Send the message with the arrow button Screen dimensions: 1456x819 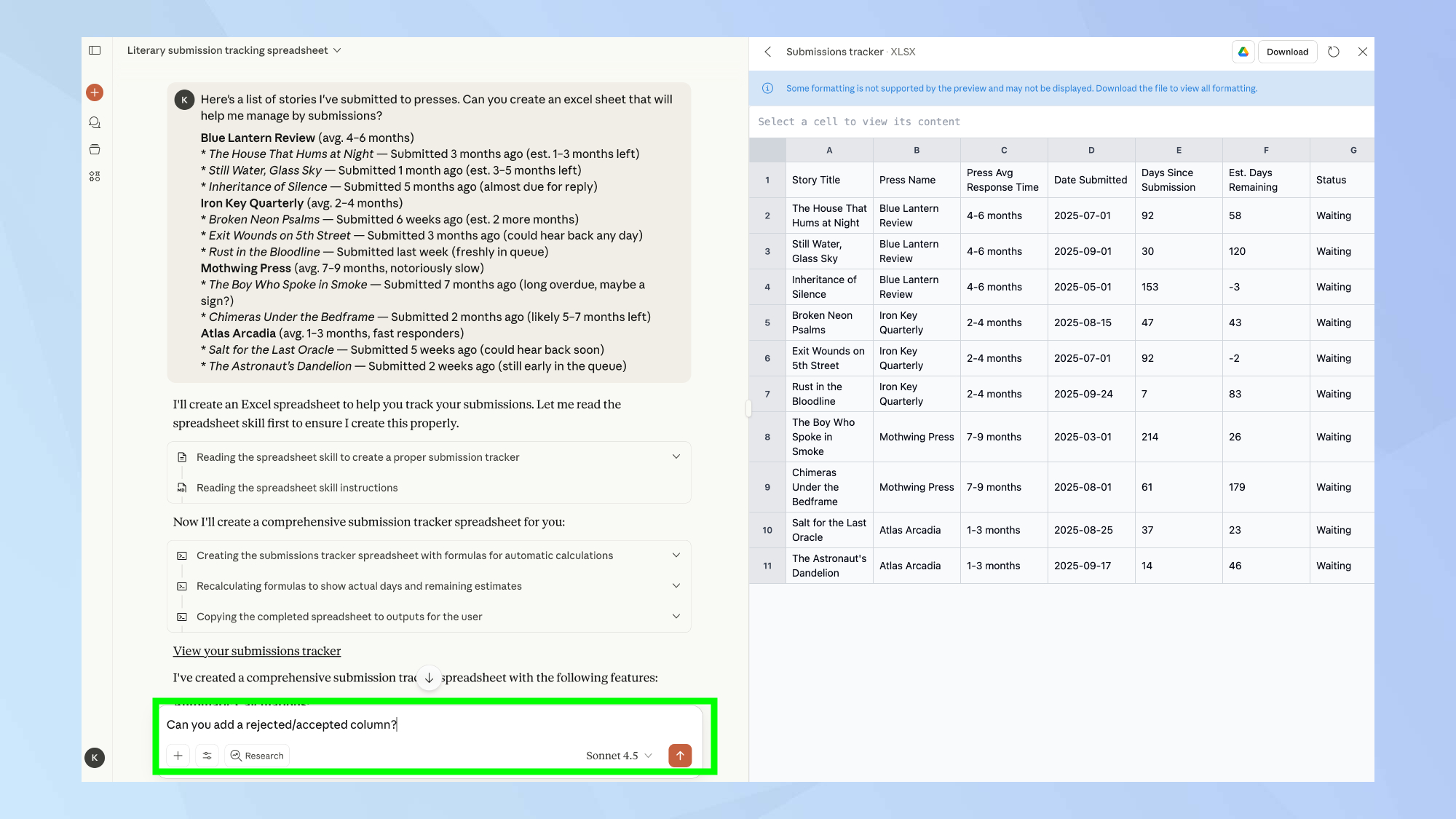[680, 756]
